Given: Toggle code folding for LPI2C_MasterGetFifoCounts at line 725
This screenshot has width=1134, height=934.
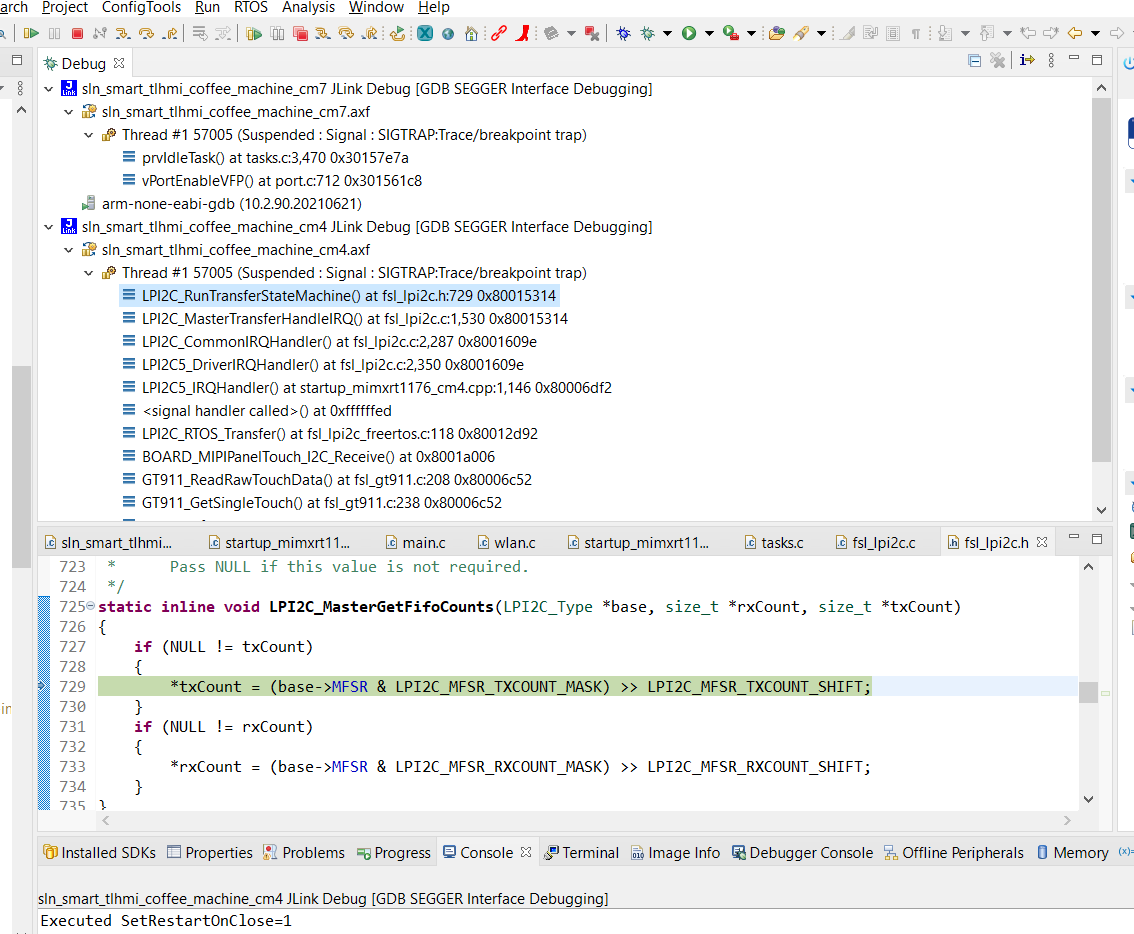Looking at the screenshot, I should click(91, 607).
